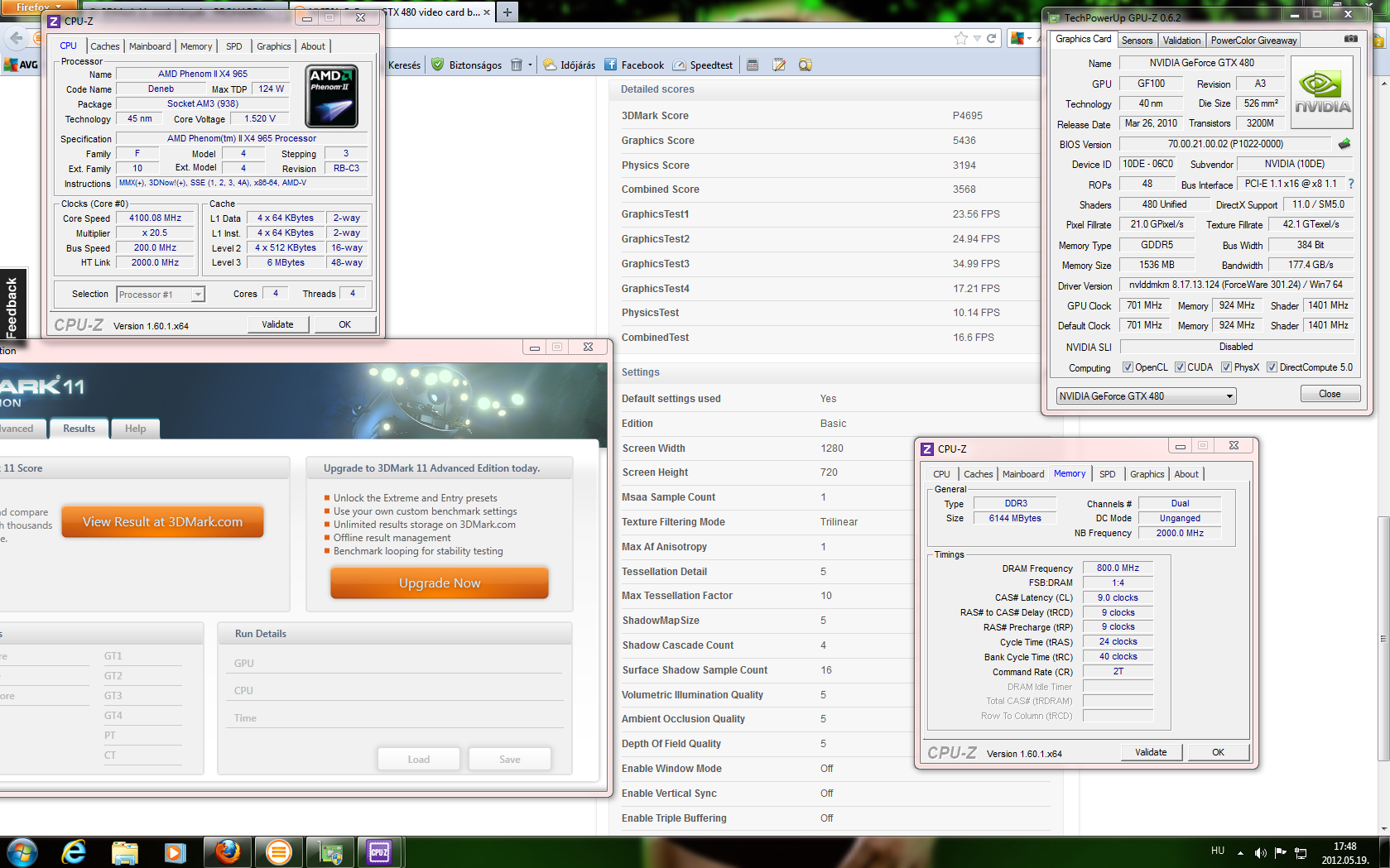1390x868 pixels.
Task: Switch to the Mainboard tab in top CPU-Z
Action: pos(150,46)
